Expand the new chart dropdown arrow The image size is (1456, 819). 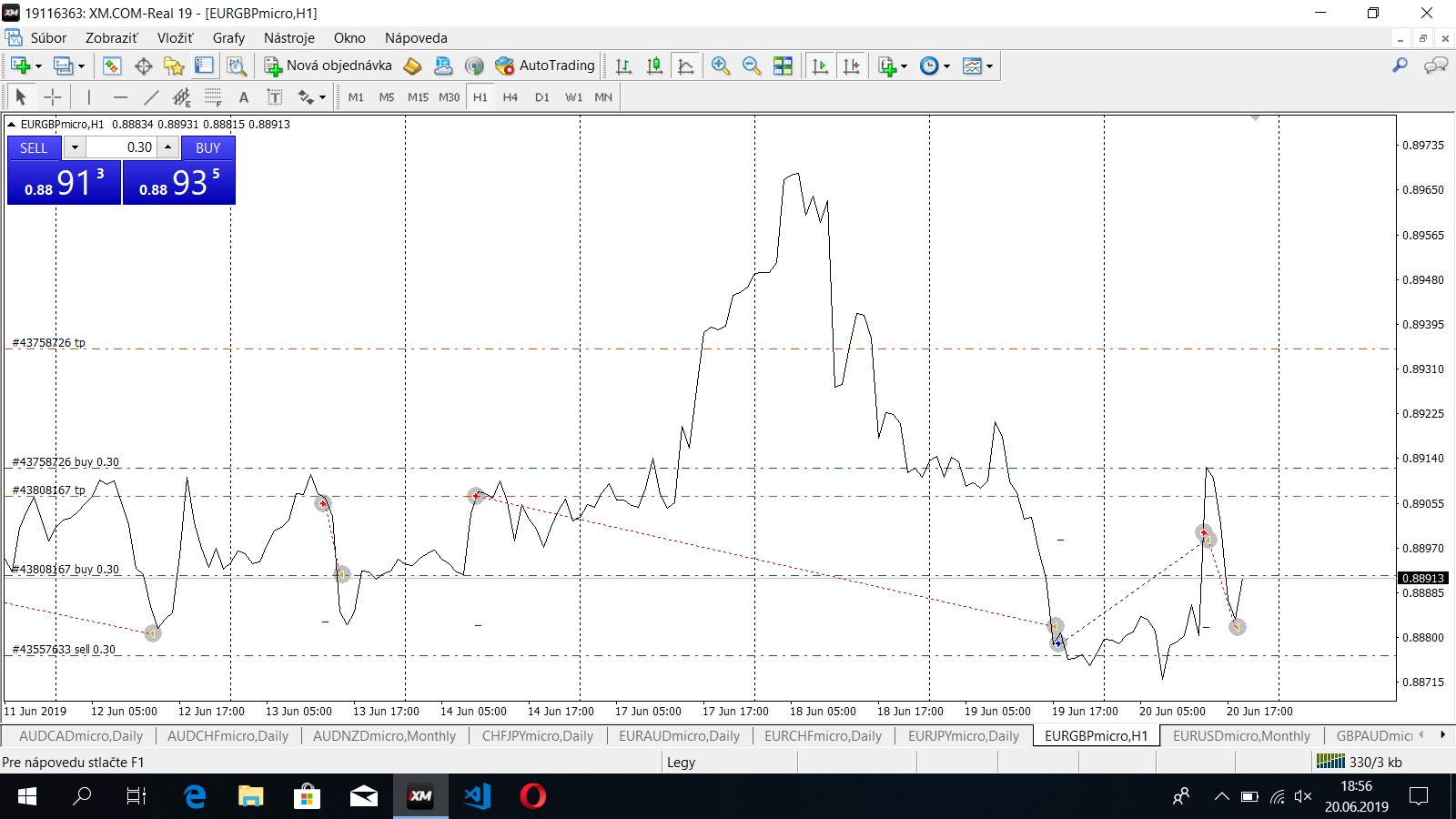[x=38, y=66]
